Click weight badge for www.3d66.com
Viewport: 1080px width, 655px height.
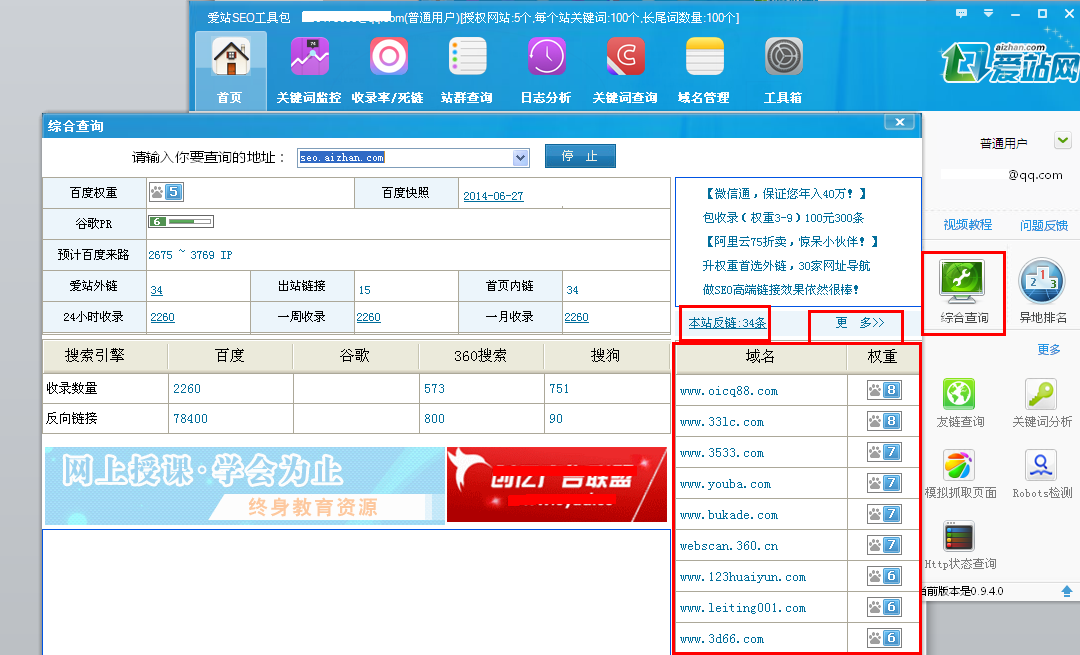click(884, 638)
